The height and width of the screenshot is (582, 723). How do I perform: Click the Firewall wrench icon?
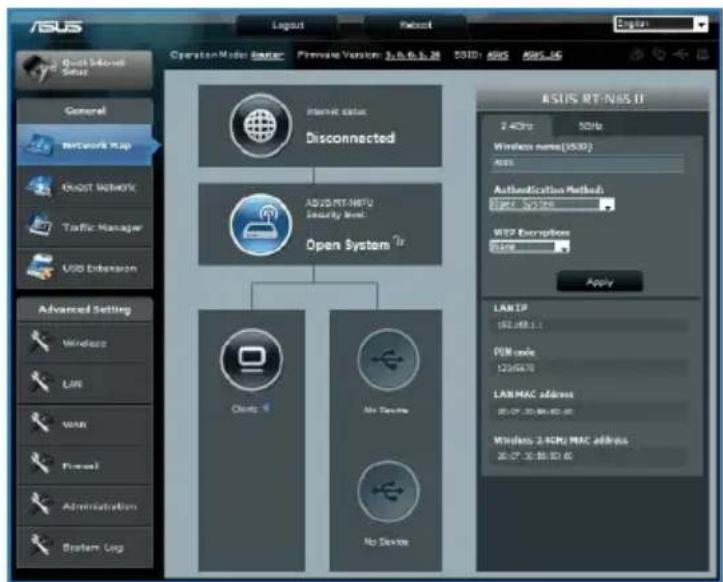(40, 464)
